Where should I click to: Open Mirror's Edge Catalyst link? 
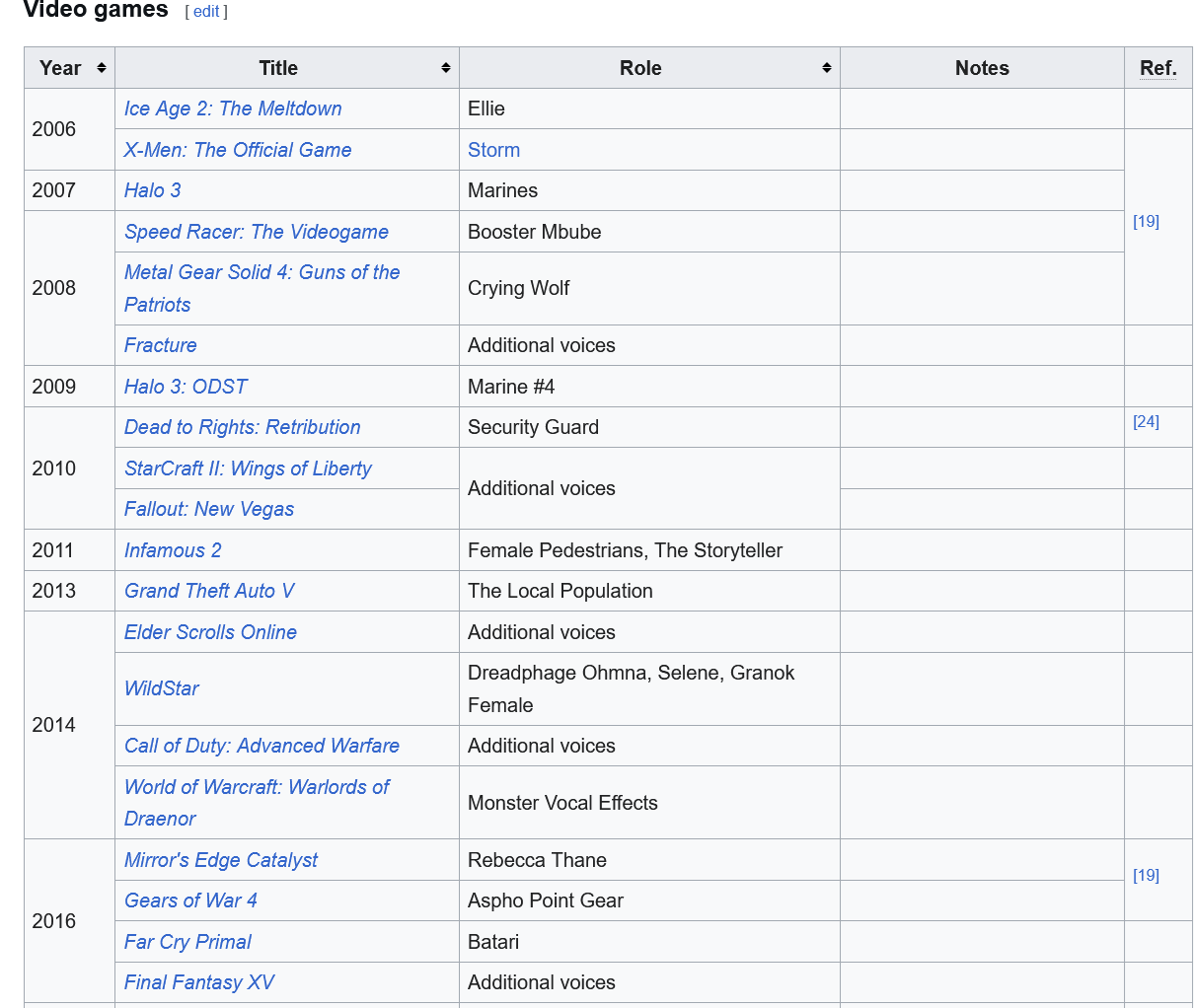[221, 860]
